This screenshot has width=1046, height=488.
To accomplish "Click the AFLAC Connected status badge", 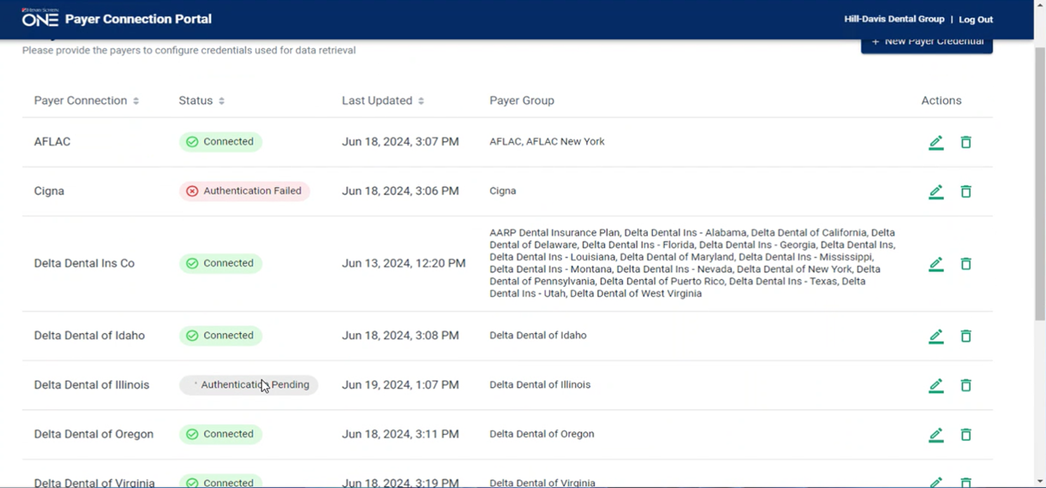I will 220,142.
